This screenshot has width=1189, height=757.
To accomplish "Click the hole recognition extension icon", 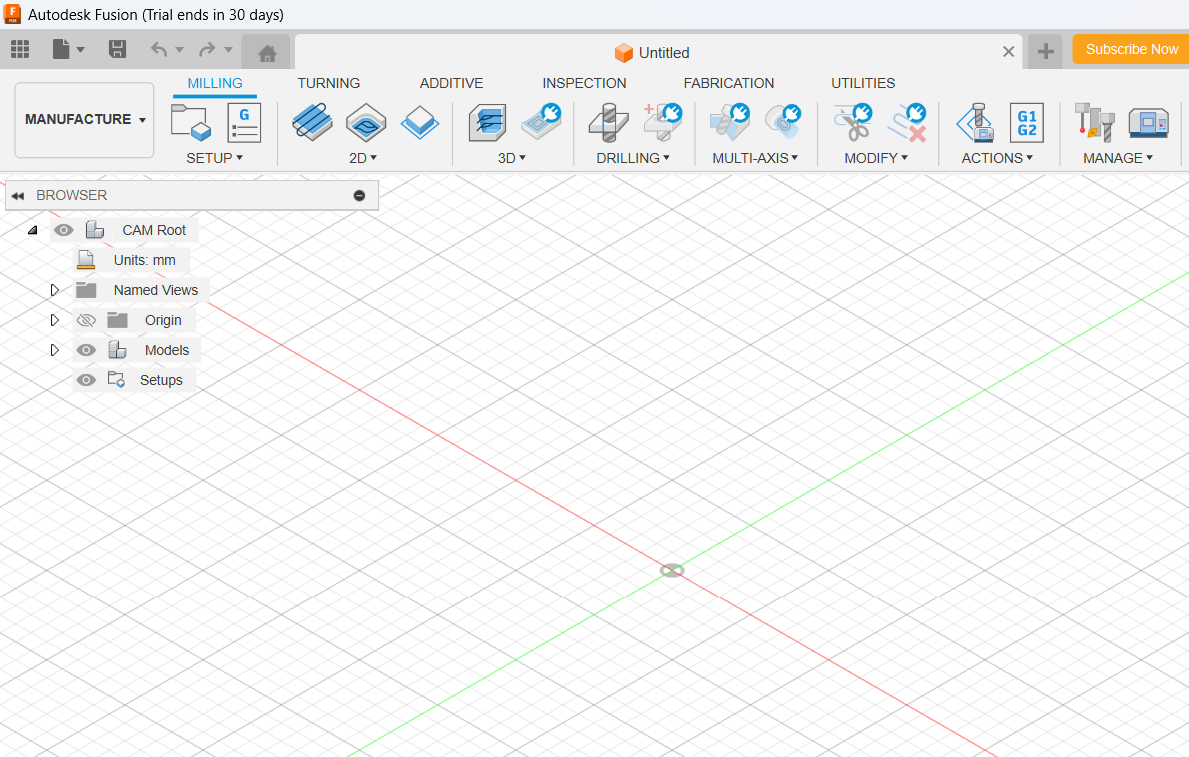I will (663, 122).
